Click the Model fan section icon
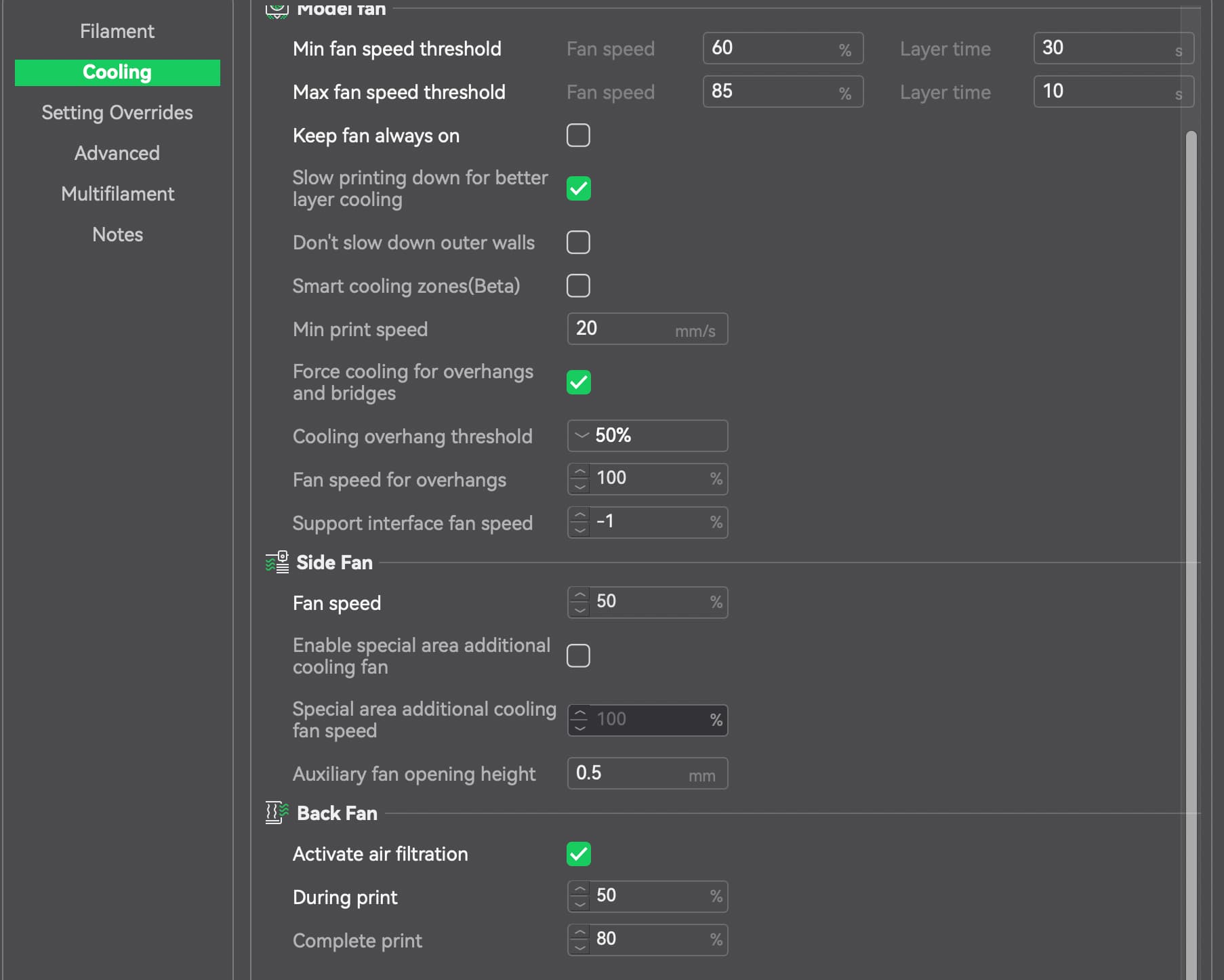The height and width of the screenshot is (980, 1224). click(277, 9)
